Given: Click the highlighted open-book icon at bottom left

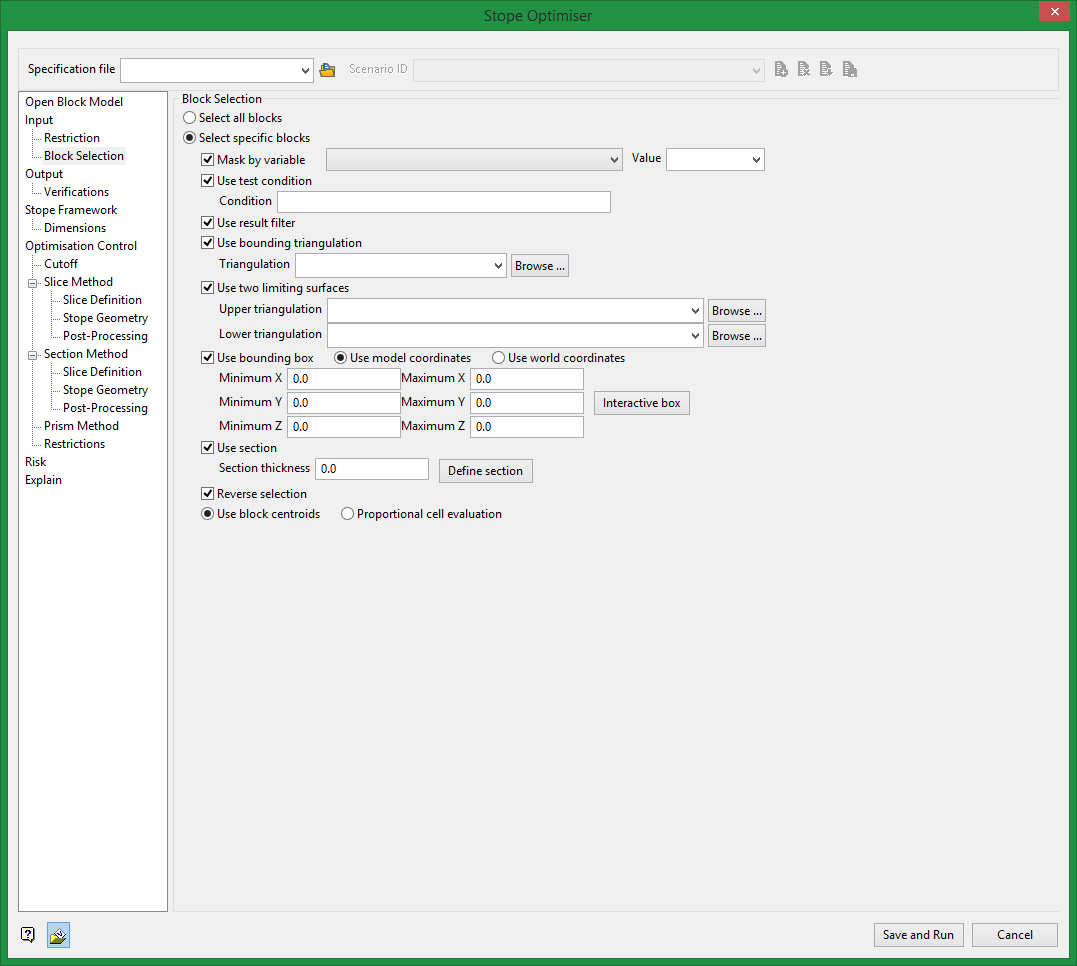Looking at the screenshot, I should coord(58,935).
